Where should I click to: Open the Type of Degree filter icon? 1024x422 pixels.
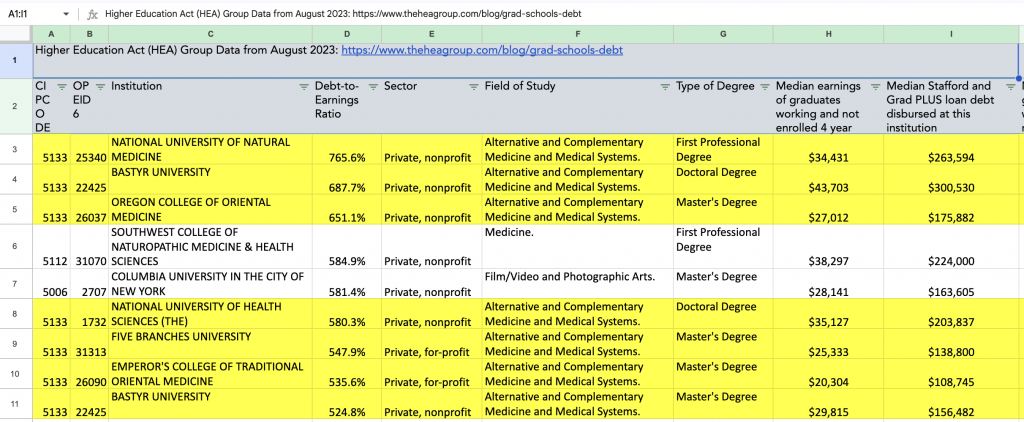pyautogui.click(x=764, y=87)
